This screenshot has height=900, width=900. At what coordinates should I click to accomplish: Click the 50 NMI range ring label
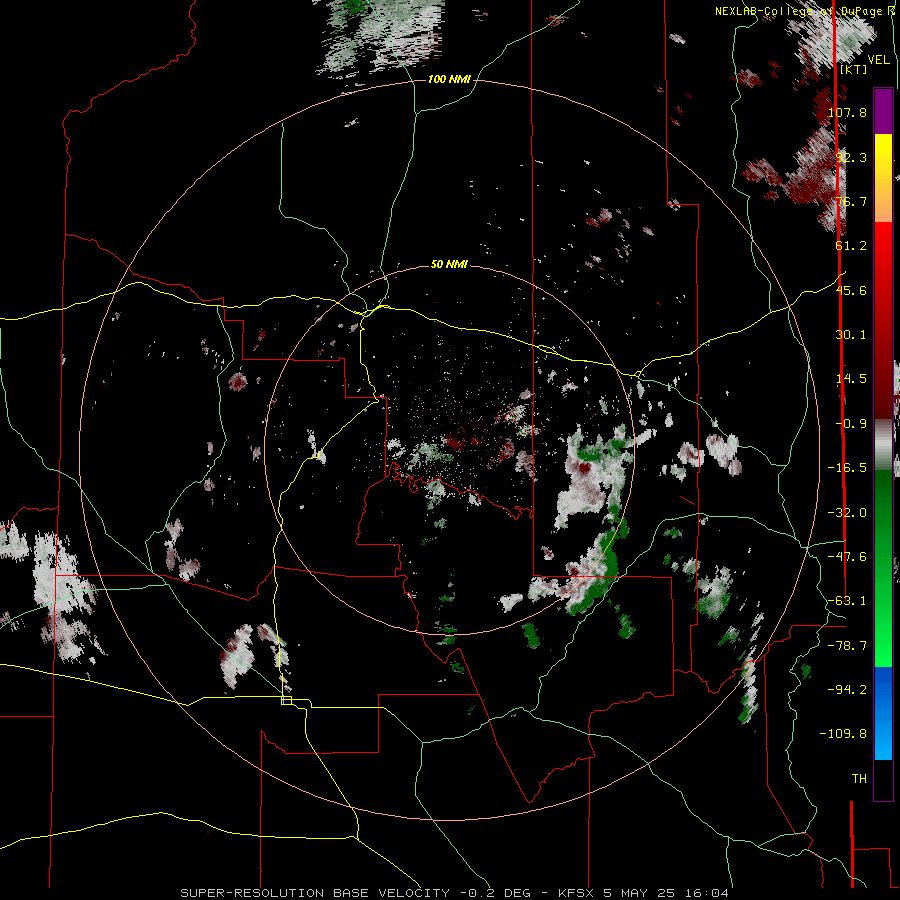click(449, 265)
